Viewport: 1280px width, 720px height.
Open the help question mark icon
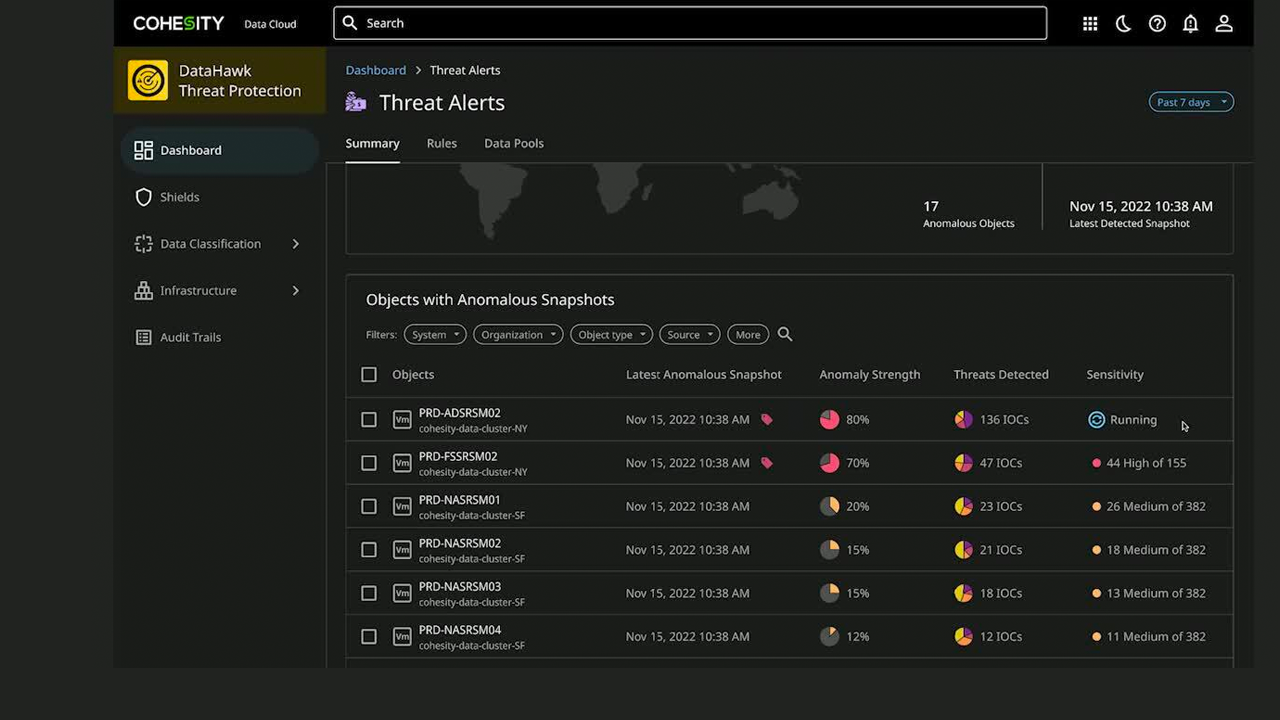(1157, 24)
